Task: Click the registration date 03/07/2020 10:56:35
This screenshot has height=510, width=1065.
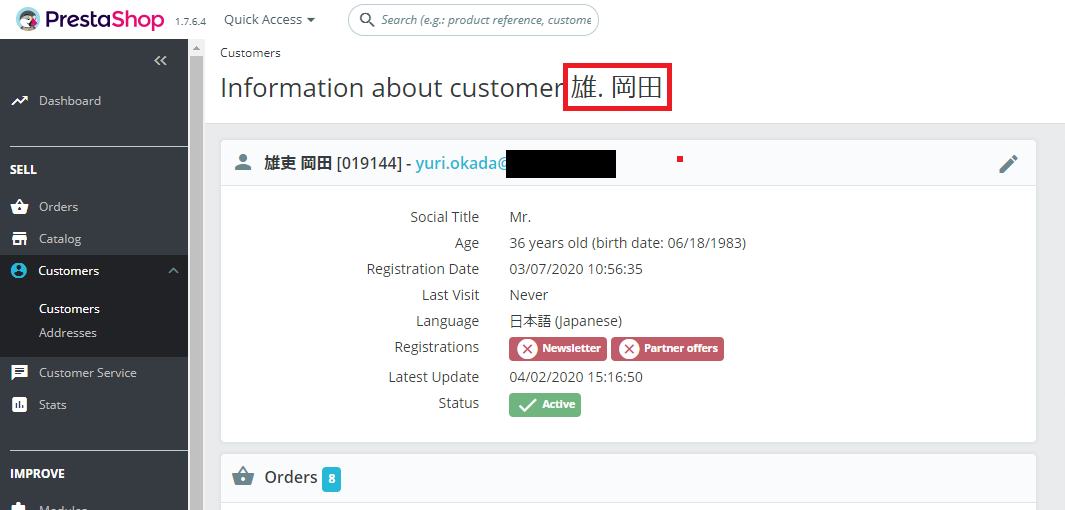Action: click(576, 269)
